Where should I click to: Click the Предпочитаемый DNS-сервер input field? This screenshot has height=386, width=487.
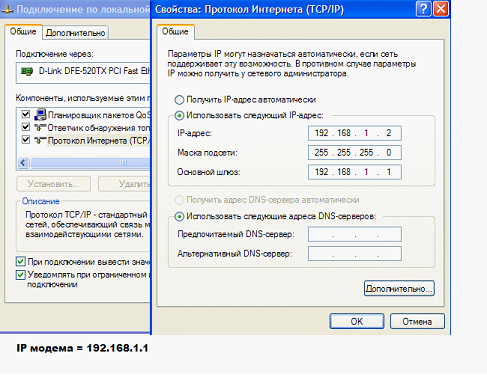click(355, 234)
